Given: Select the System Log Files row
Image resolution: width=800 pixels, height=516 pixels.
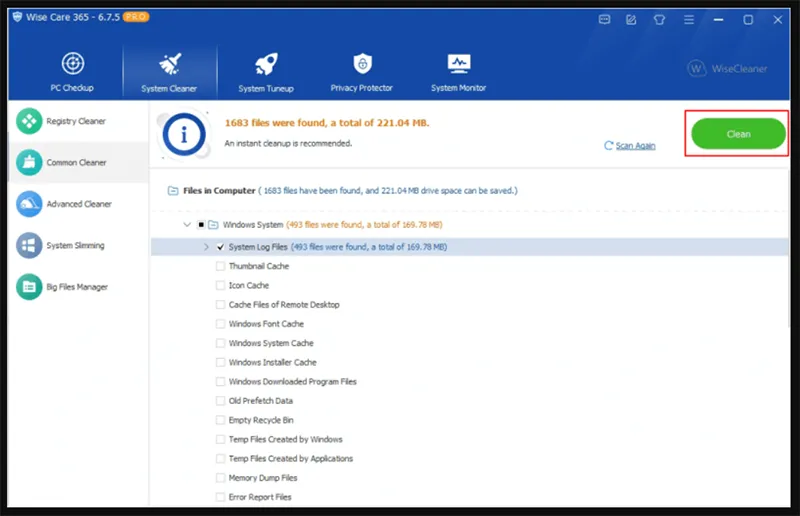Looking at the screenshot, I should (469, 247).
